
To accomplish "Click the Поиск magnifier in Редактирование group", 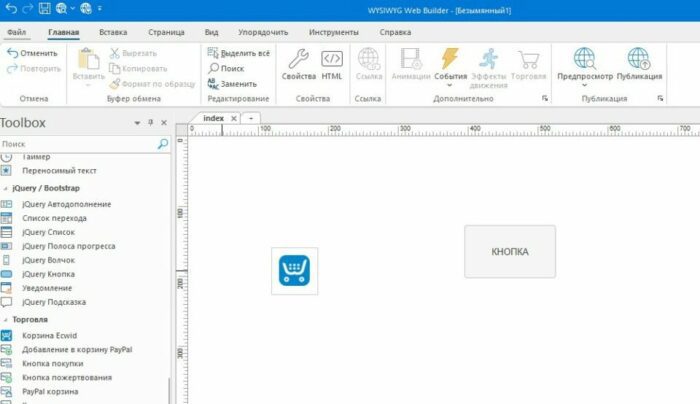I will (226, 68).
